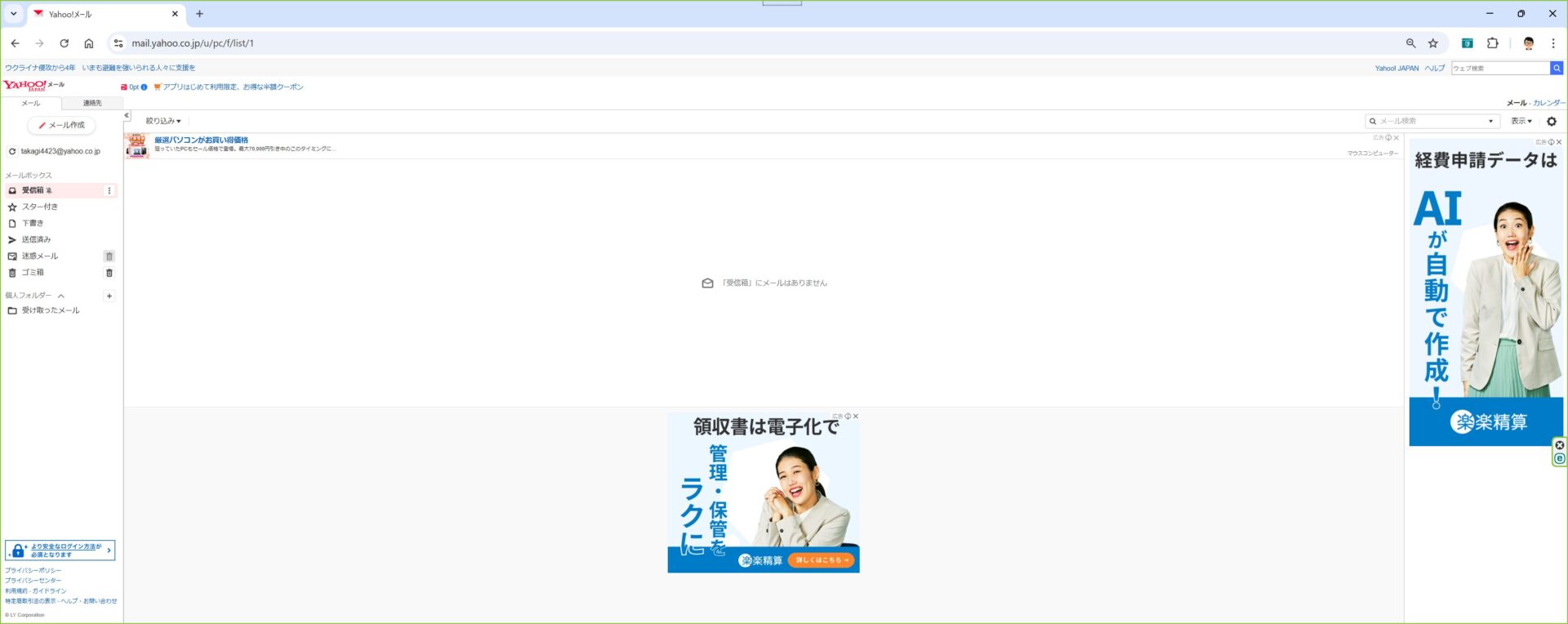
Task: Open the browser extensions puzzle icon
Action: [x=1492, y=43]
